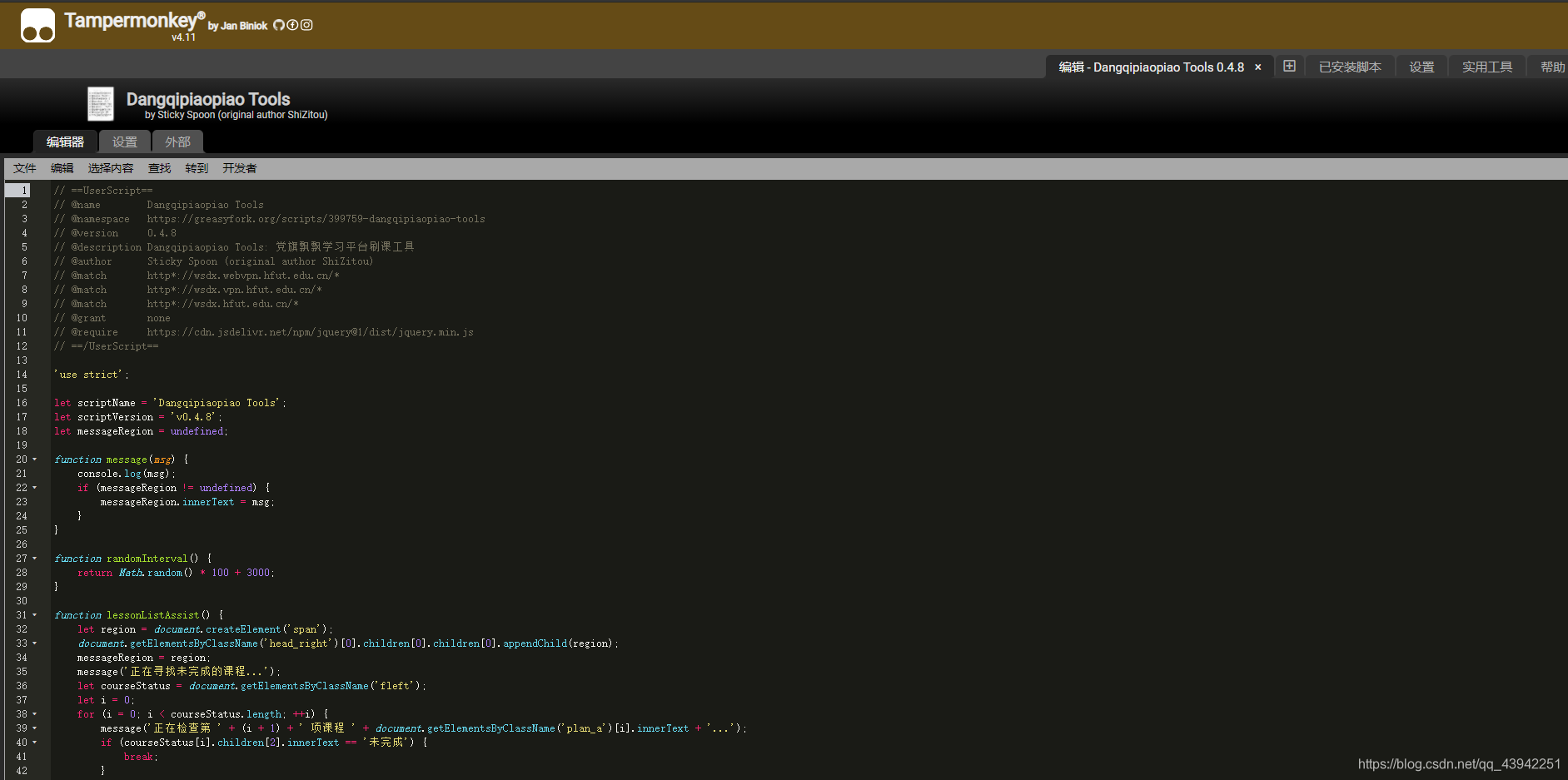Collapse the randomInterval function at line 27

pos(35,559)
